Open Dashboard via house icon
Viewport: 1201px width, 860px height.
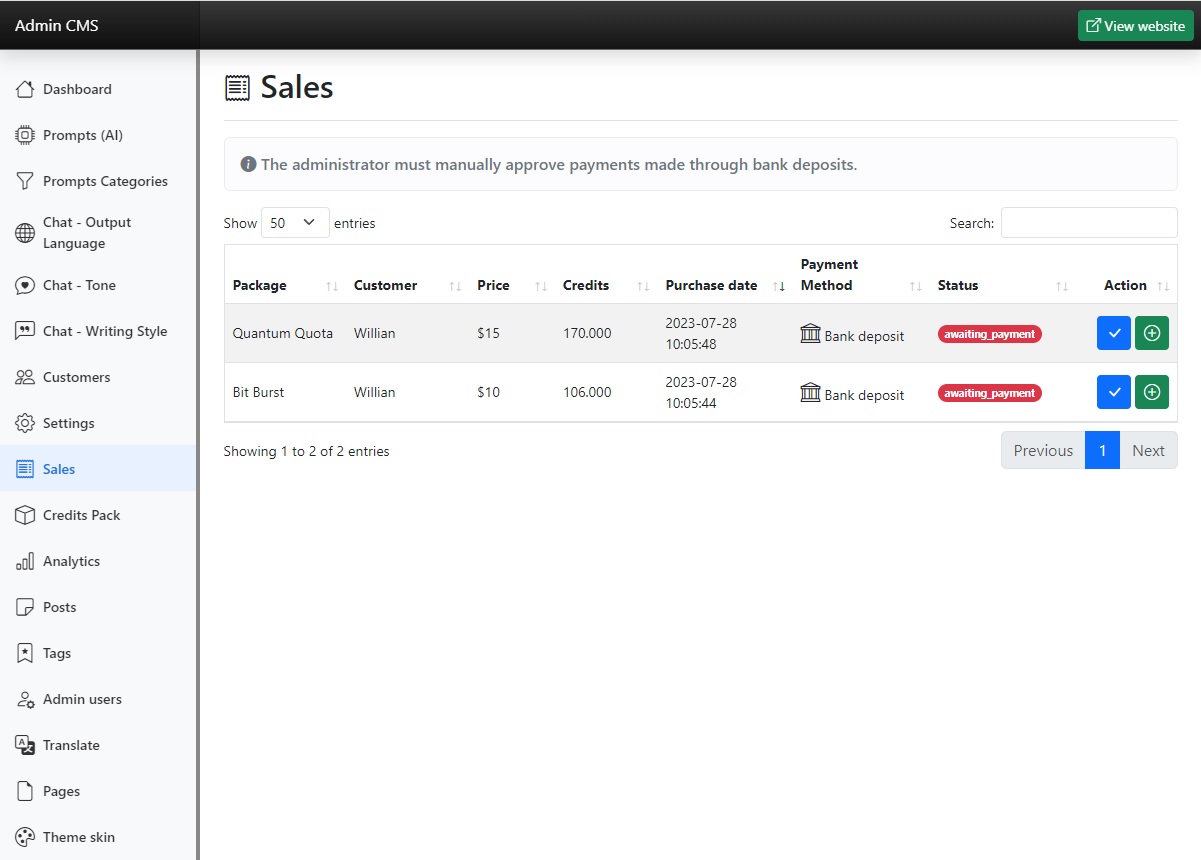coord(25,89)
